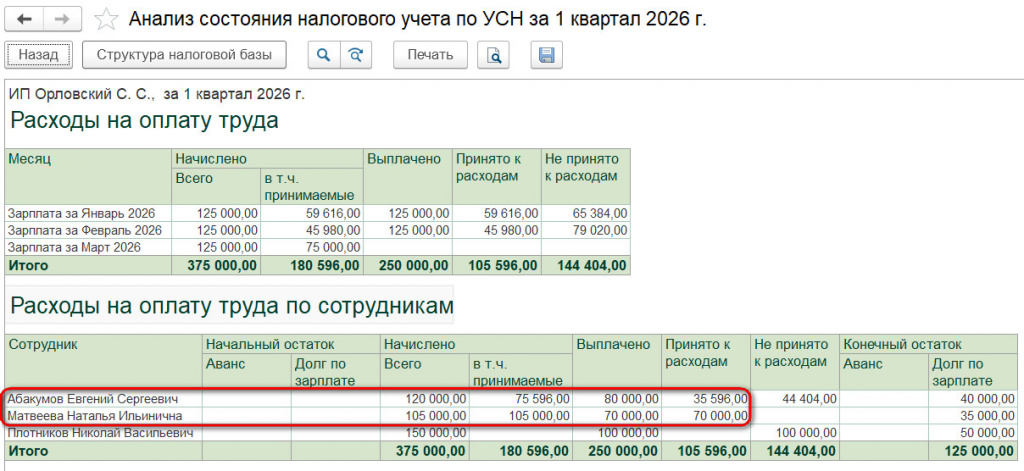Click the 105 596,00 total in monthly table
The width and height of the screenshot is (1024, 471).
coord(504,265)
